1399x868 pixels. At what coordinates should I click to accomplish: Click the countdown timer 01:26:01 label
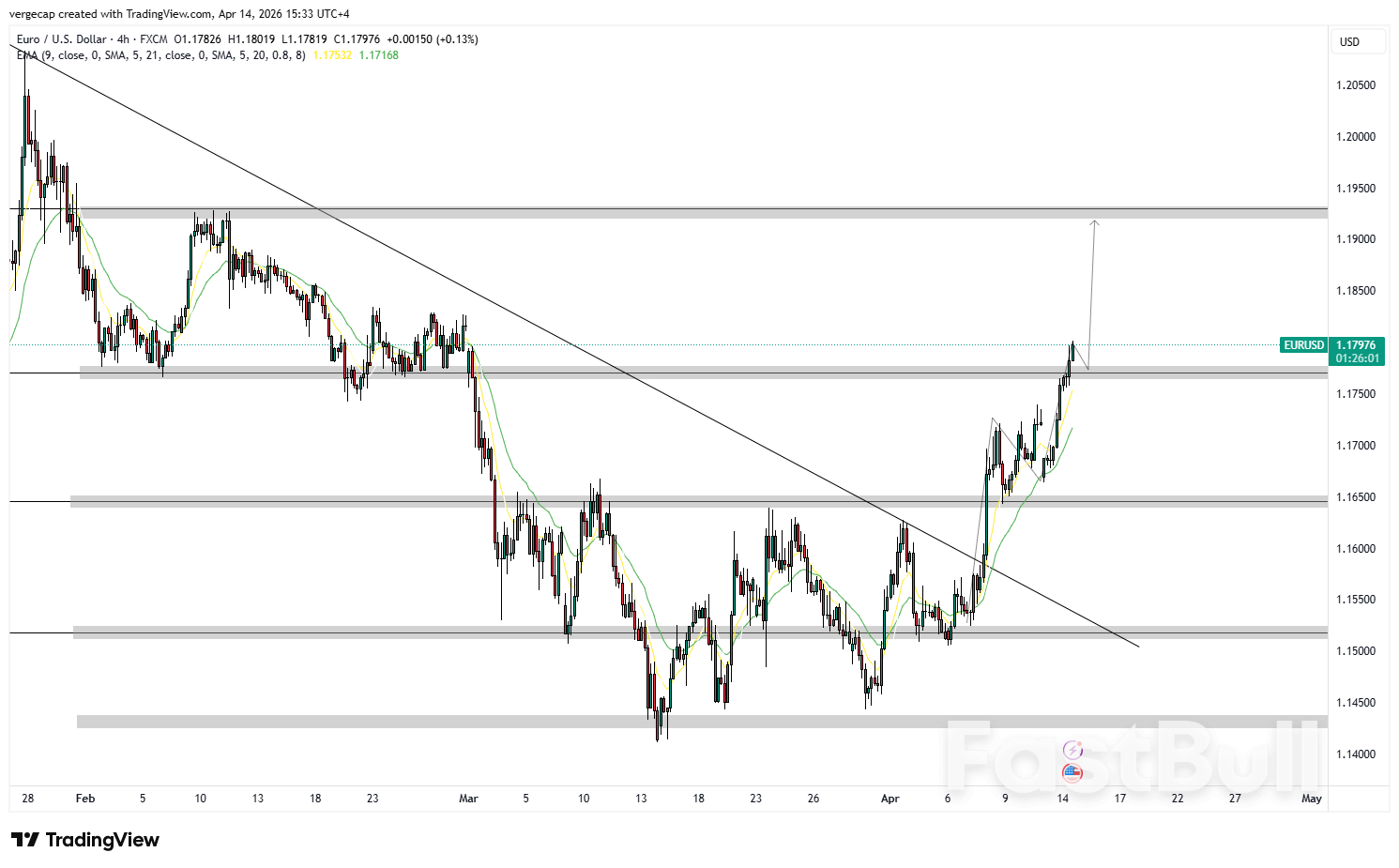1359,358
